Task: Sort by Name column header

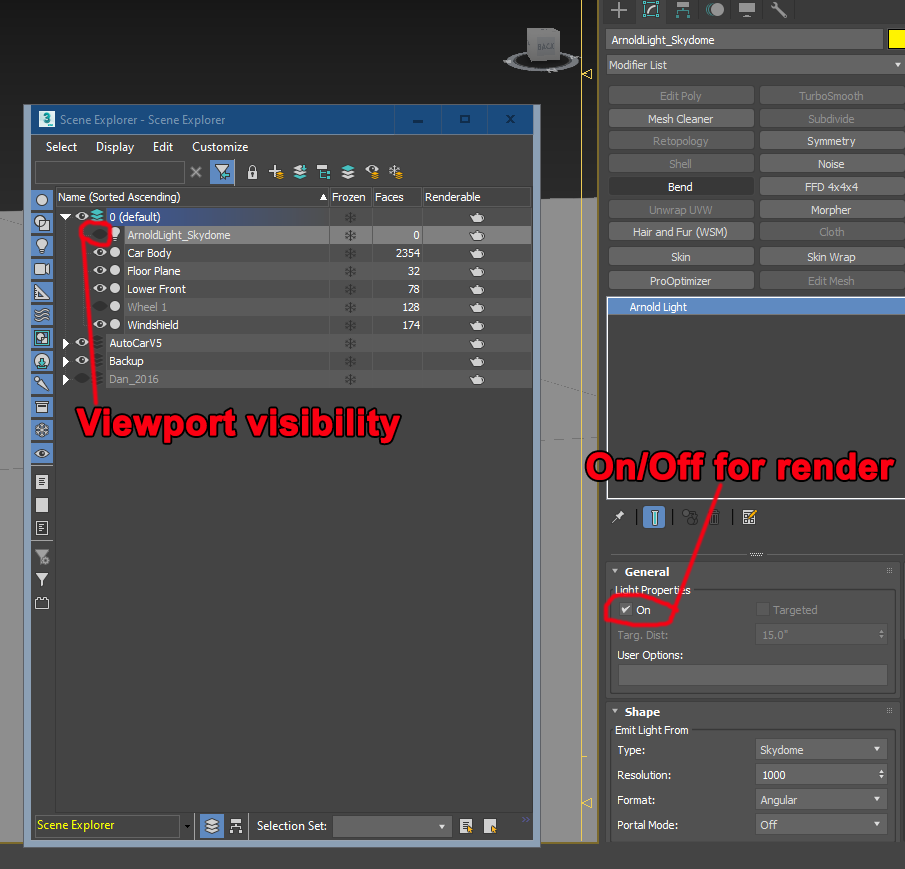Action: 192,197
